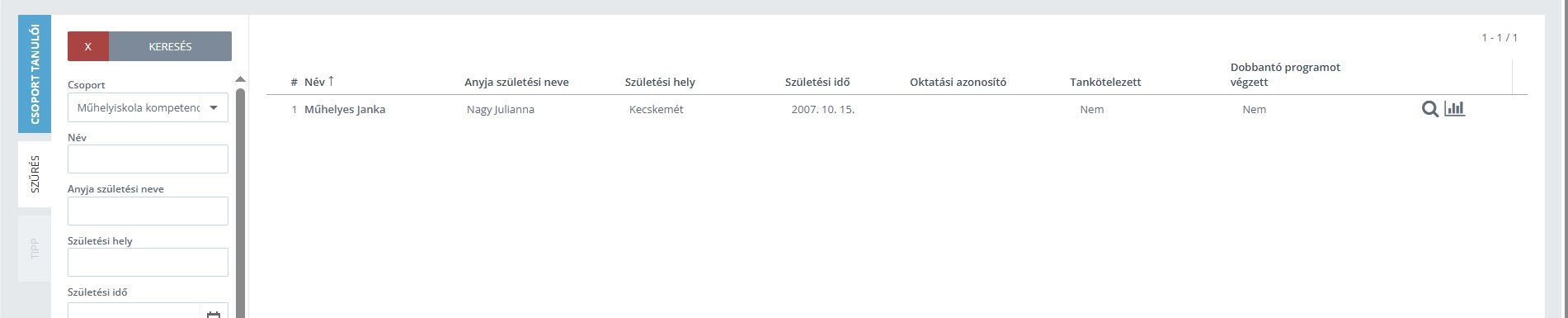1568x318 pixels.
Task: Select the Műhelyes Janka row
Action: [x=897, y=109]
